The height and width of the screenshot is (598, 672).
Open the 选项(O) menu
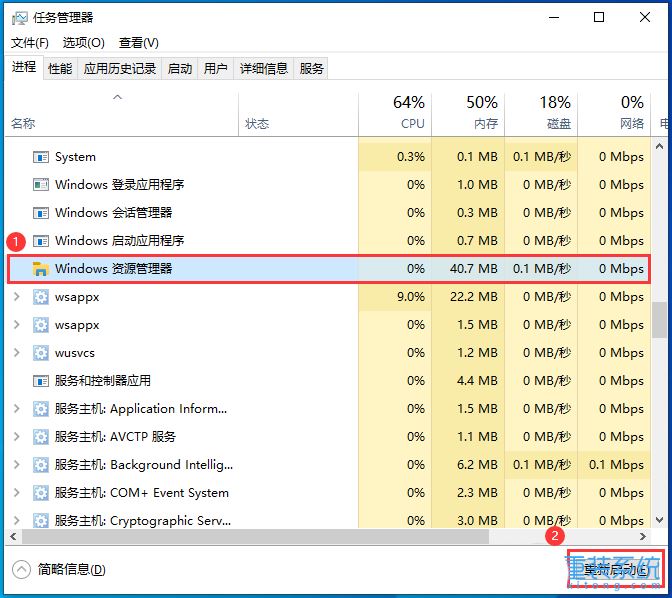pos(83,42)
